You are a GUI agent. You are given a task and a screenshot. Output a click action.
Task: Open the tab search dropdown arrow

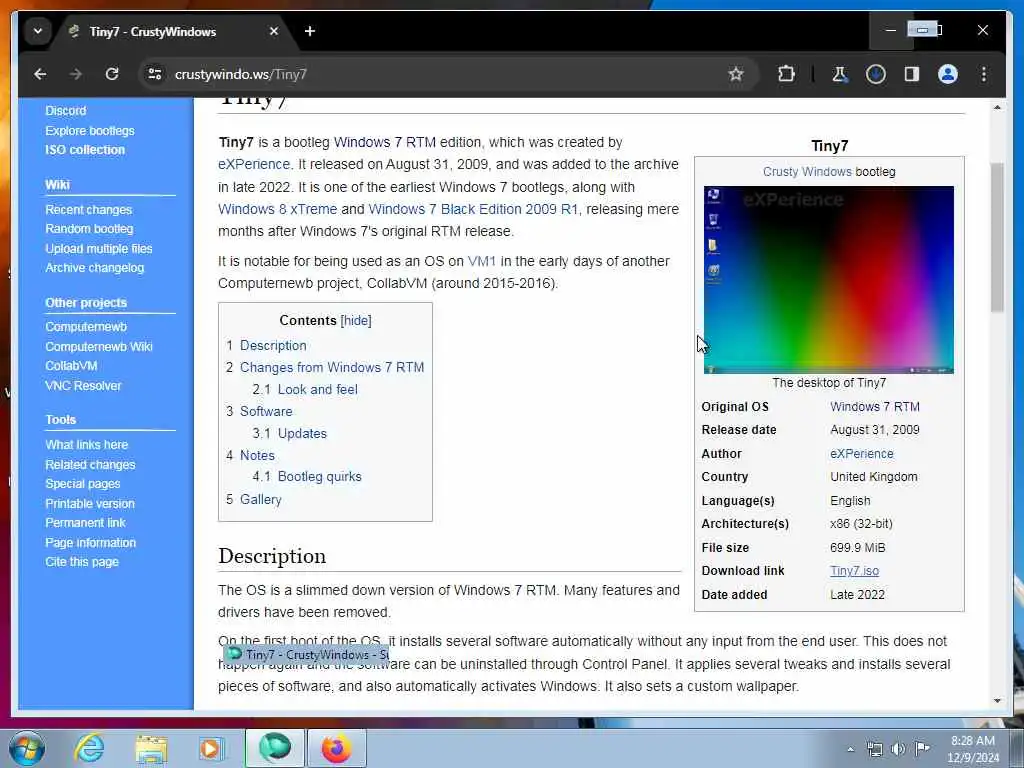pyautogui.click(x=38, y=31)
